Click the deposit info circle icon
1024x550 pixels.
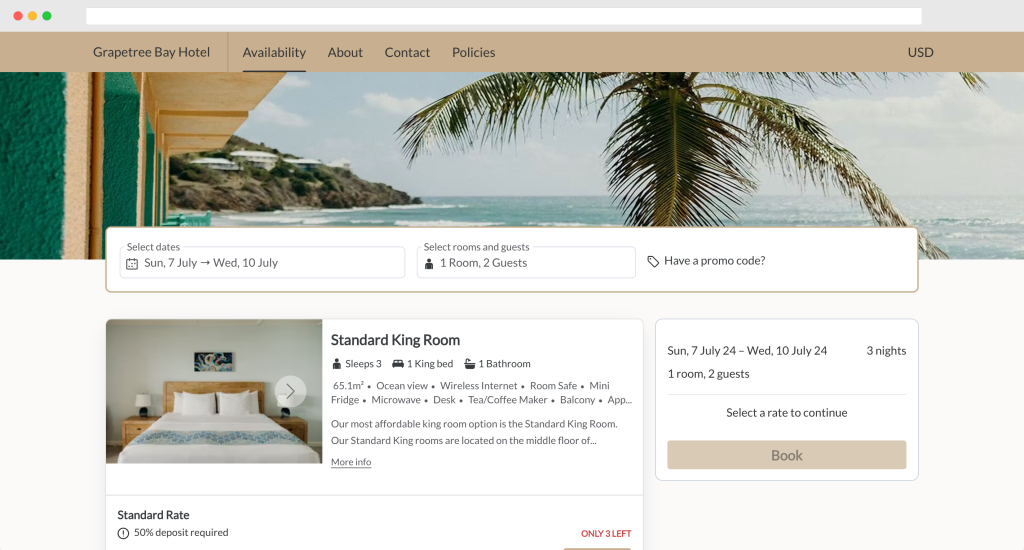(123, 533)
